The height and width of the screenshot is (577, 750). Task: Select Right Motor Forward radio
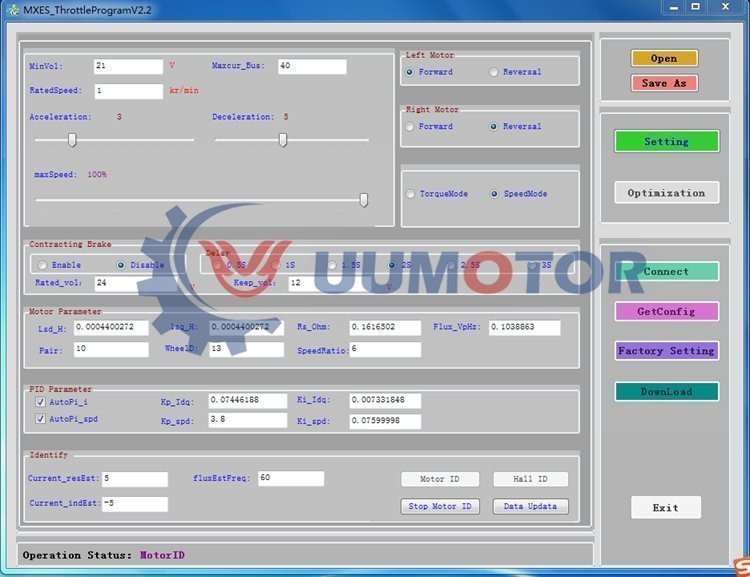coord(409,127)
